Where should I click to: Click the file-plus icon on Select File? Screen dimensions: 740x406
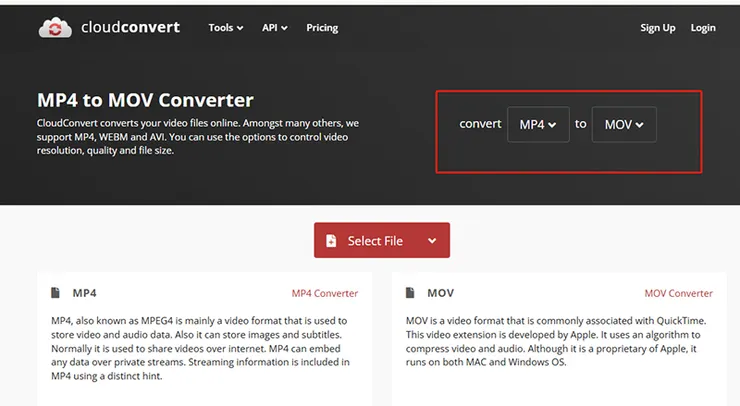point(331,241)
